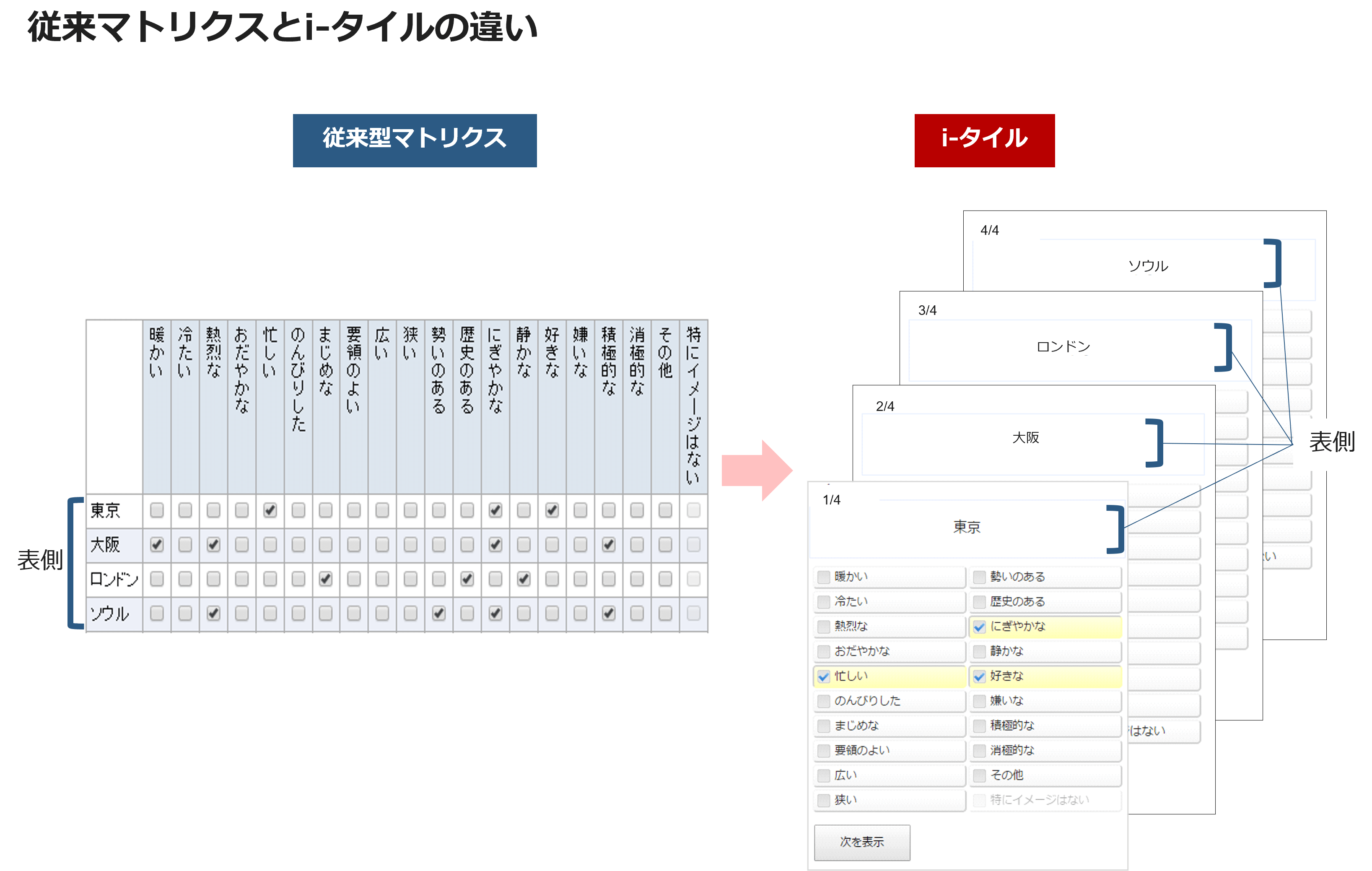Screen dimensions: 1372x871
Task: Uncheck matrix 東京 row 好きな checkbox
Action: pos(552,510)
